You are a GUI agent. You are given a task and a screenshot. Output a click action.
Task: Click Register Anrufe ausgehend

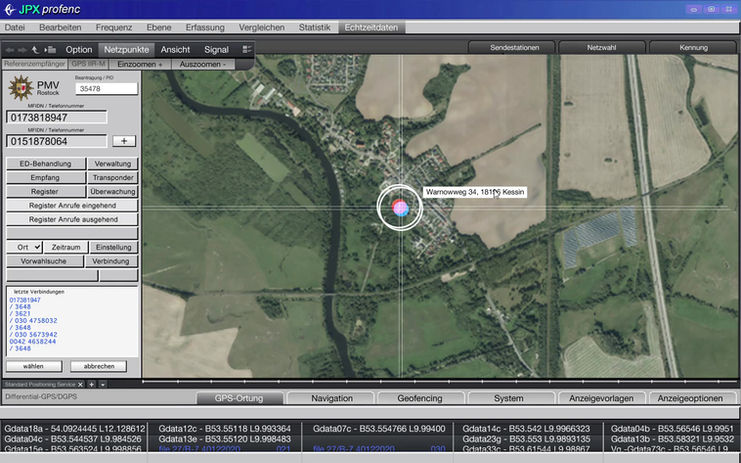(x=72, y=219)
